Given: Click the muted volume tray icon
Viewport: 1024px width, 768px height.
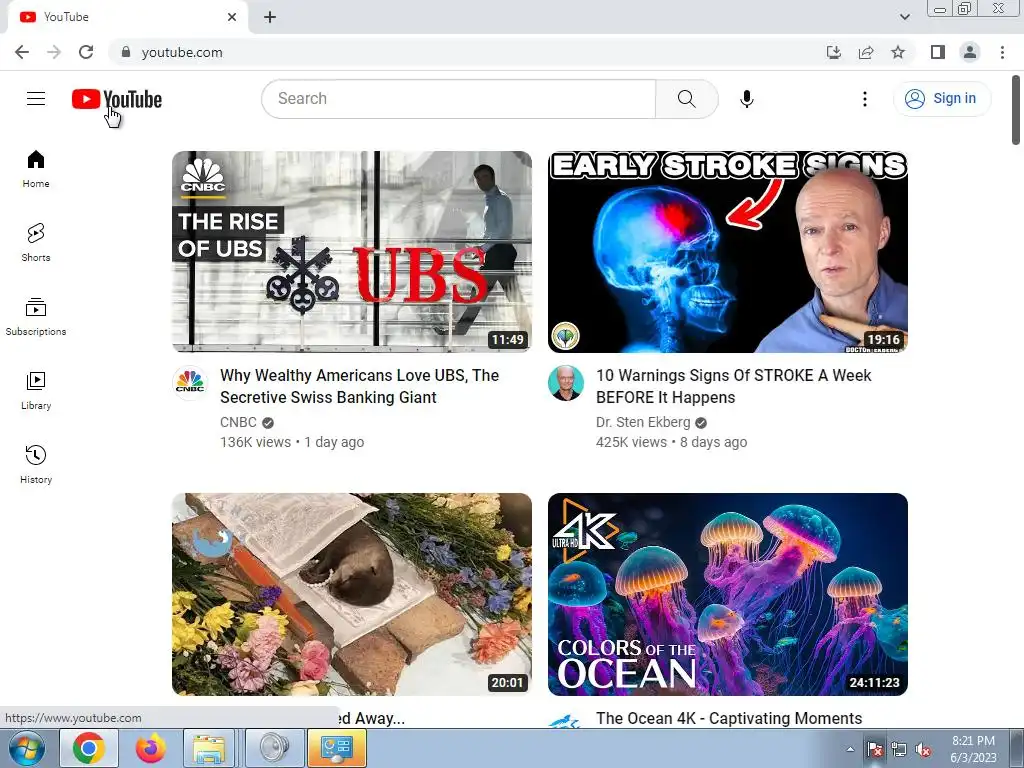Looking at the screenshot, I should [923, 750].
